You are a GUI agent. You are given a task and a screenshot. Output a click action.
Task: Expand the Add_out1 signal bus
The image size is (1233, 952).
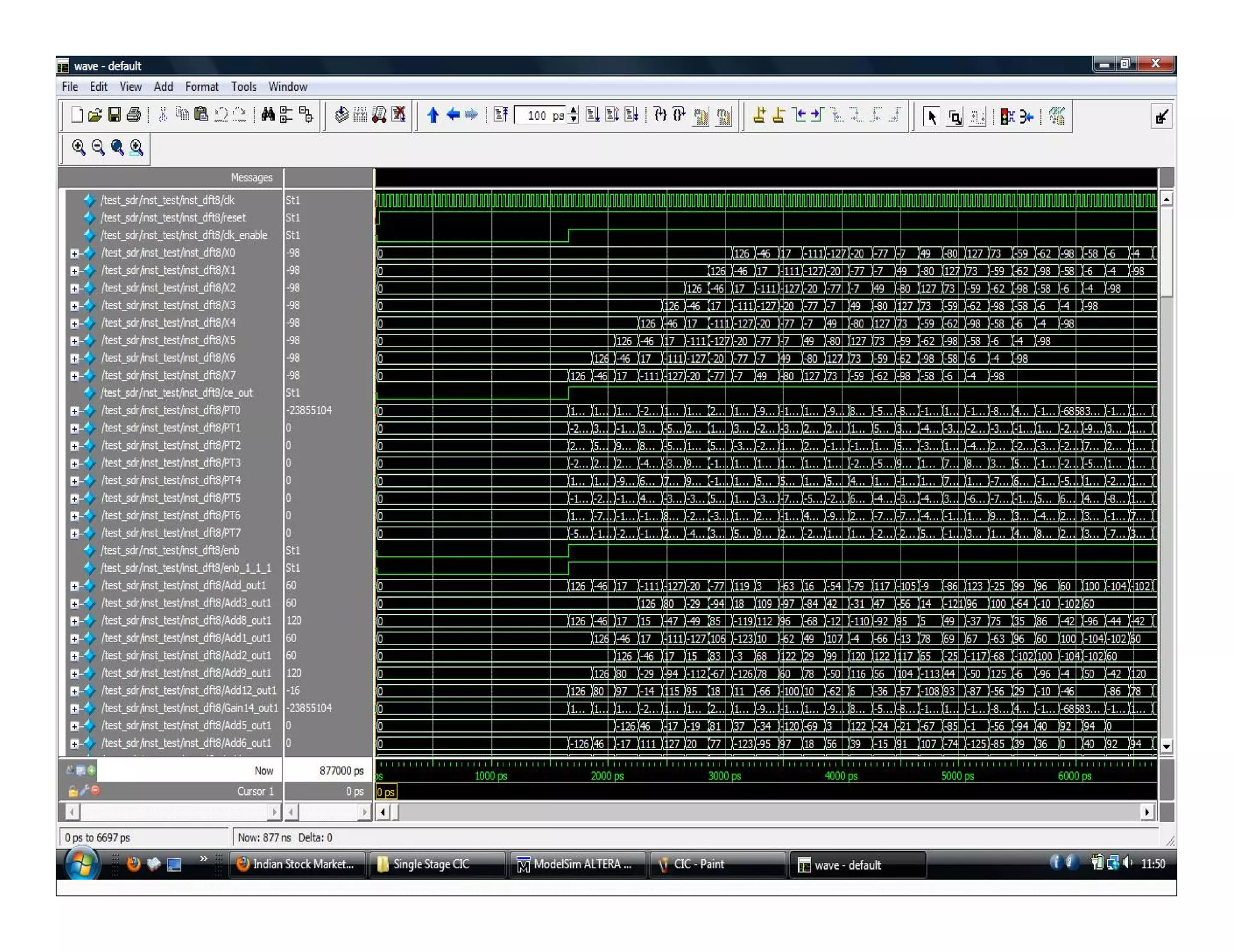coord(75,586)
